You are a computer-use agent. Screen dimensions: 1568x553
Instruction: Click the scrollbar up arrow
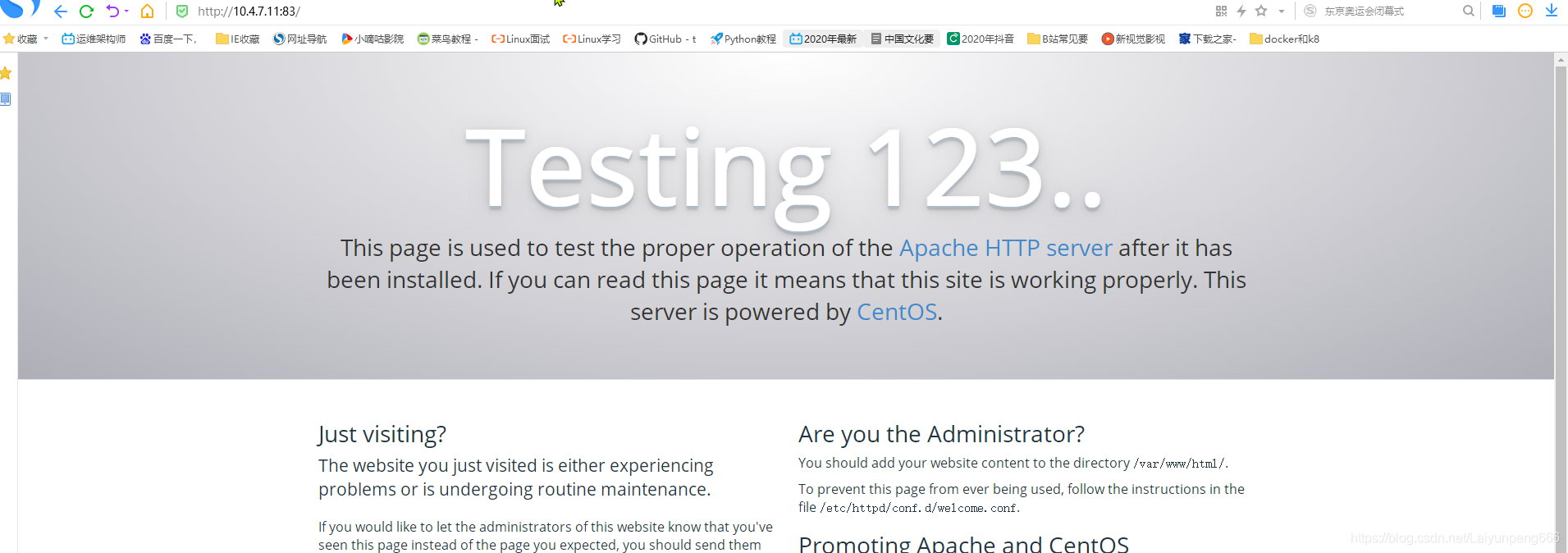tap(1561, 59)
